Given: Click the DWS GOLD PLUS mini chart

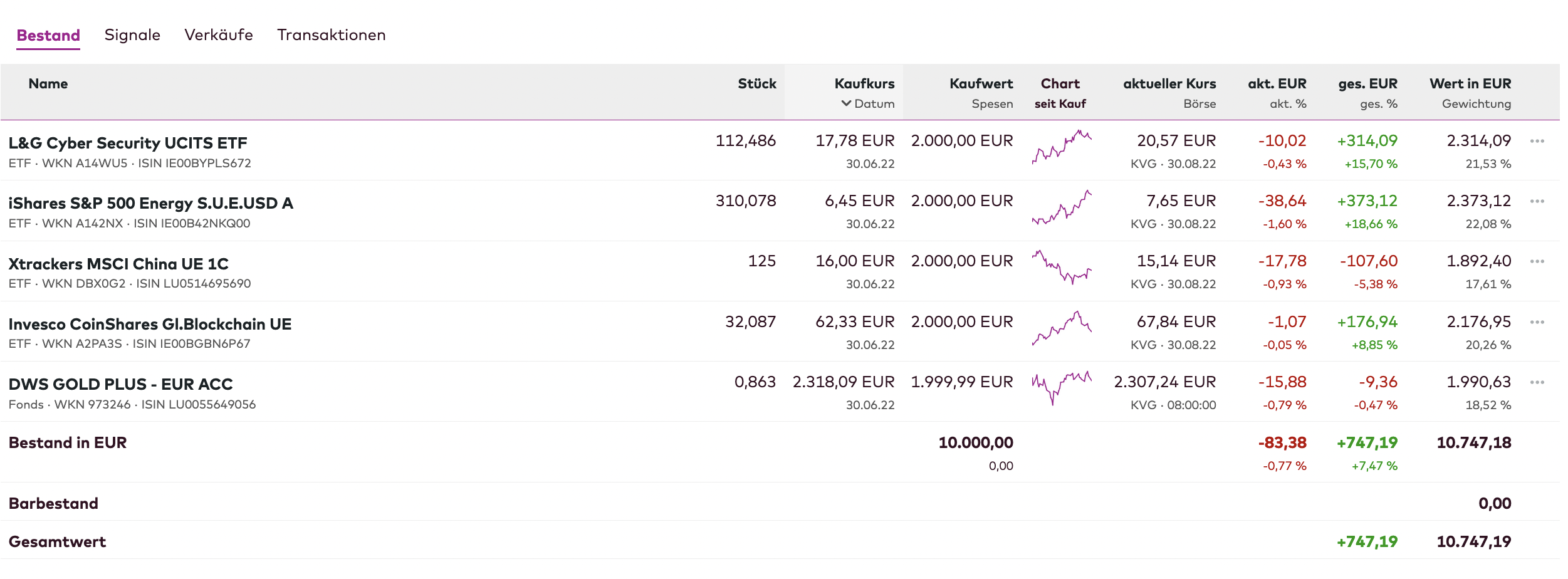Looking at the screenshot, I should pyautogui.click(x=1062, y=389).
